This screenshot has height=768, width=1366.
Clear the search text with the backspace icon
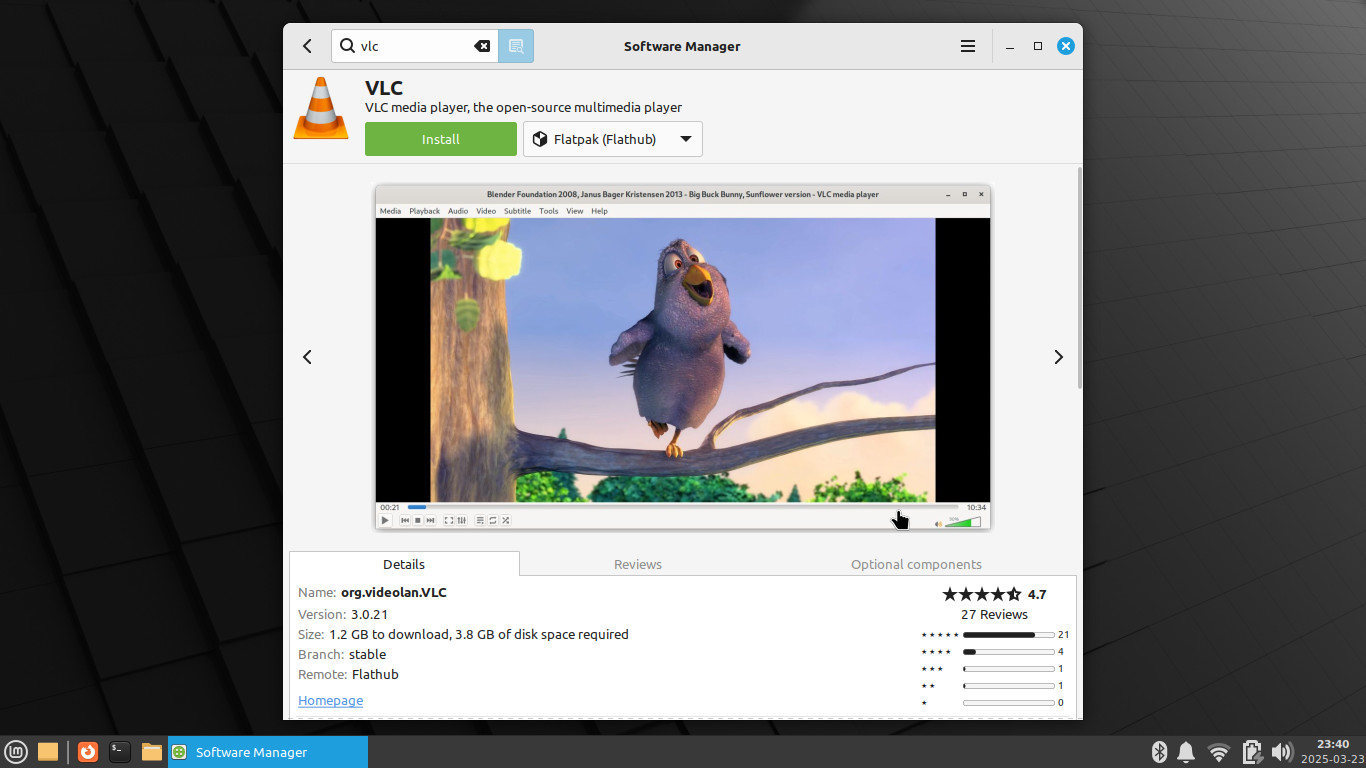[482, 46]
